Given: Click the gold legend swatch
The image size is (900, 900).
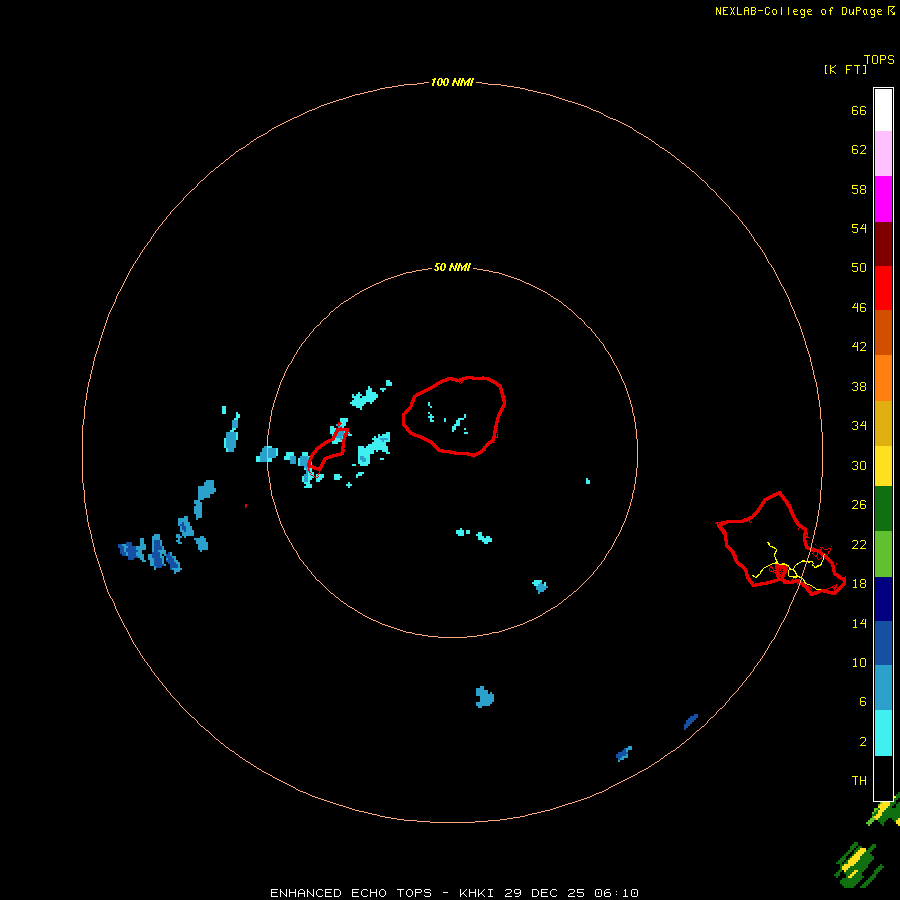Looking at the screenshot, I should click(x=883, y=423).
